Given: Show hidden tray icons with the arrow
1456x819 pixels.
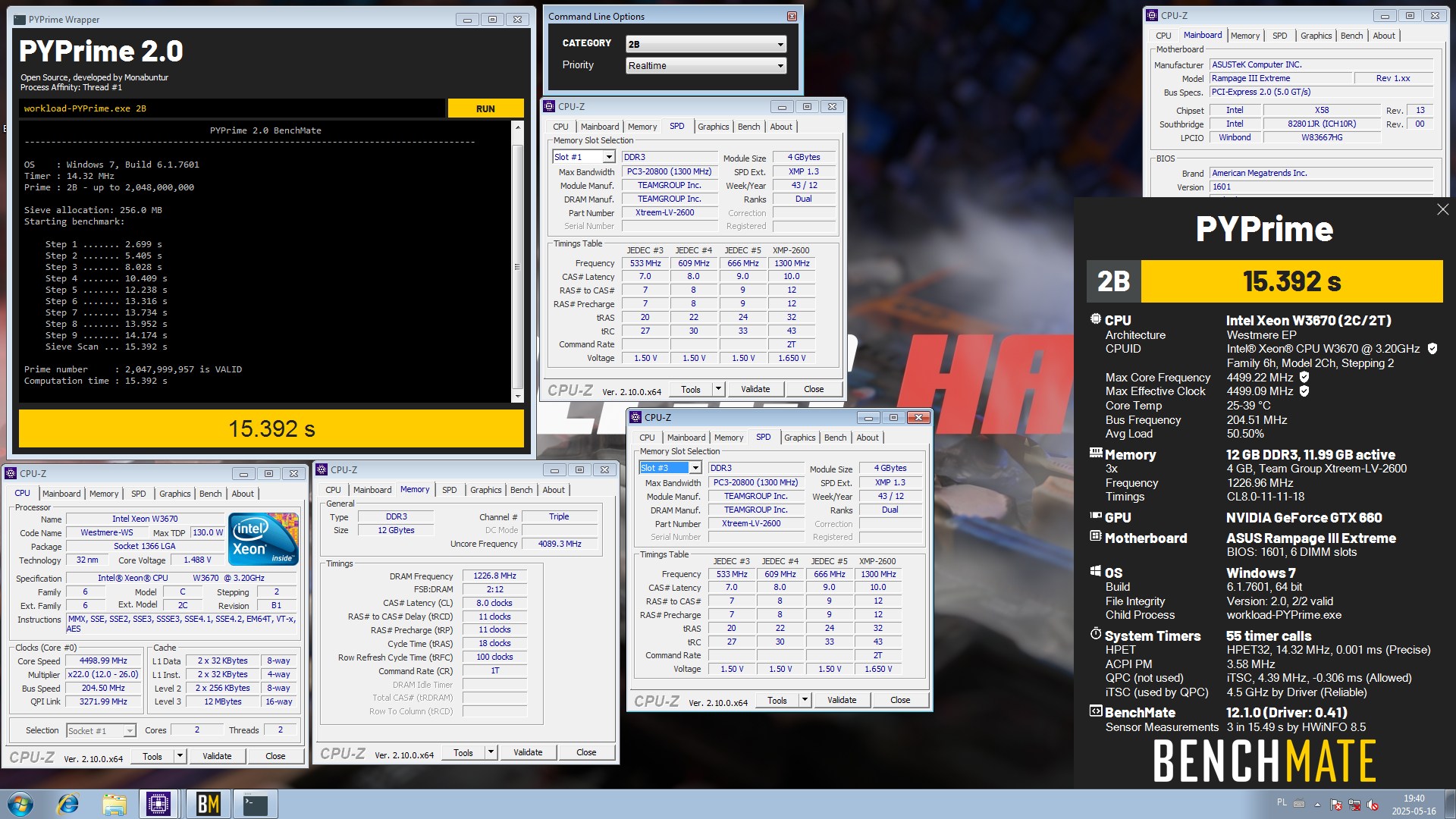Looking at the screenshot, I should coord(1317,804).
